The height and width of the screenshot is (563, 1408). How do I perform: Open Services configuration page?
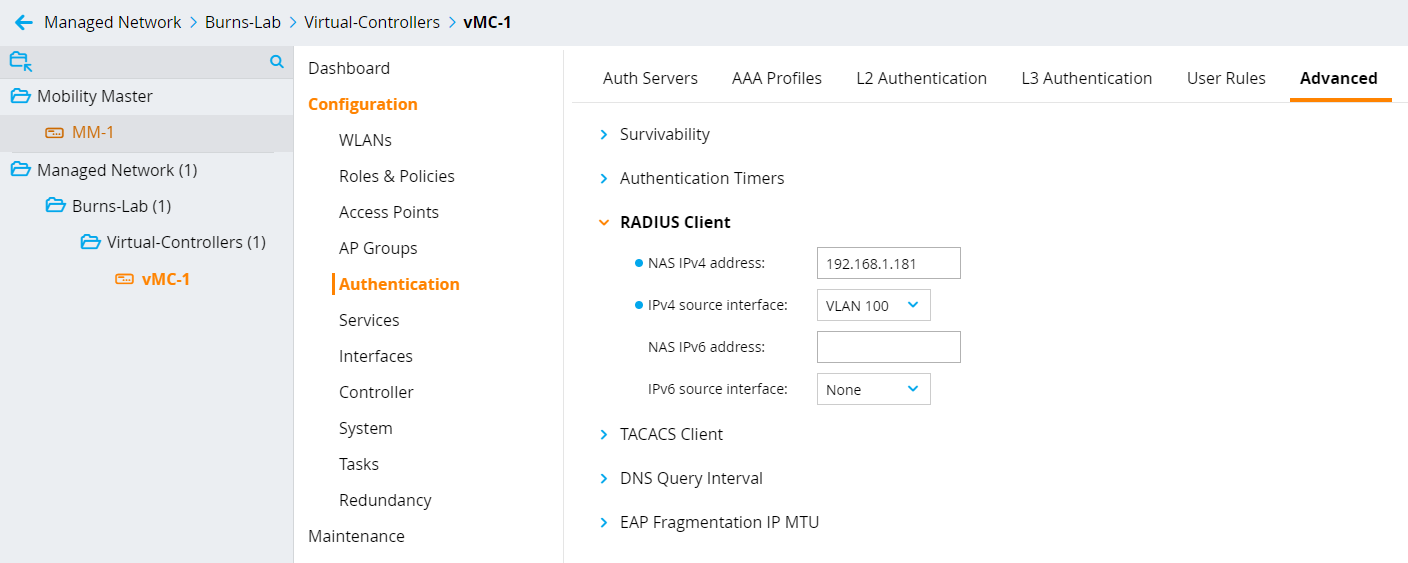click(369, 320)
